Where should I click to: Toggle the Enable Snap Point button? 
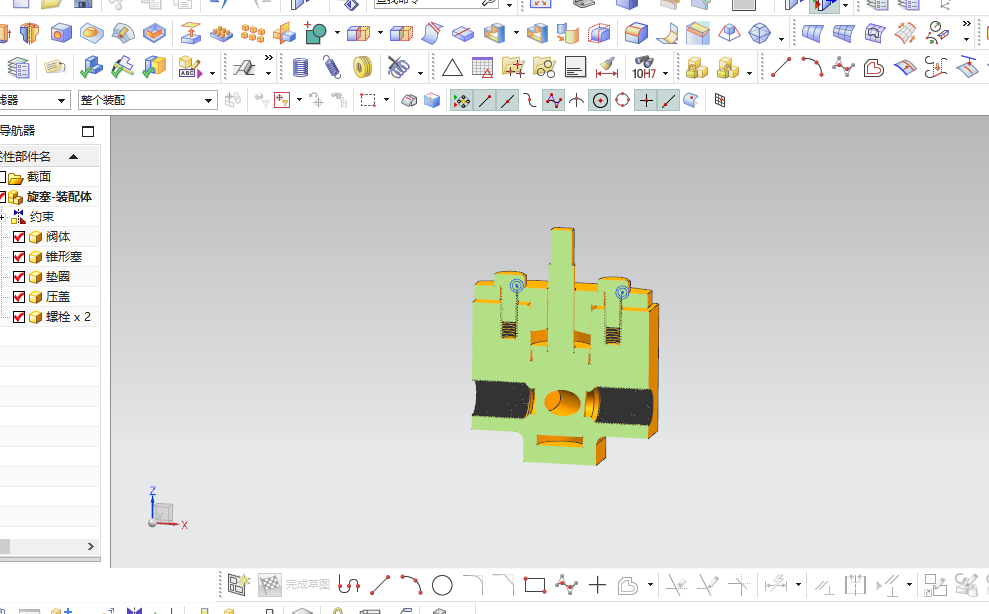[x=462, y=100]
